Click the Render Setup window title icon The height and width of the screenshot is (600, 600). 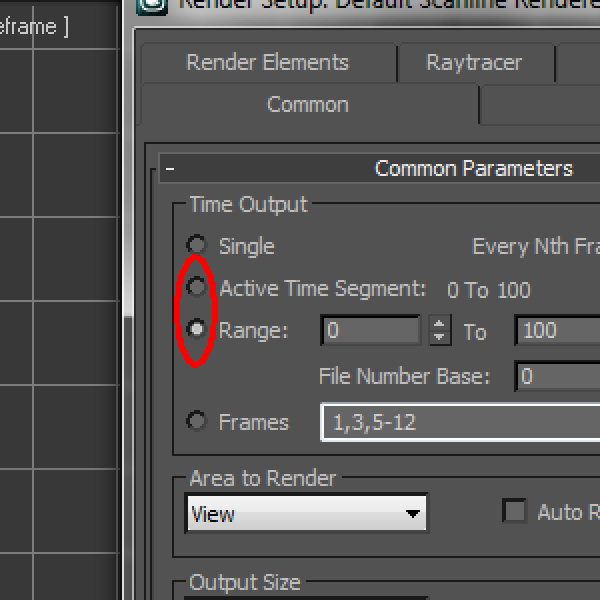[x=154, y=4]
